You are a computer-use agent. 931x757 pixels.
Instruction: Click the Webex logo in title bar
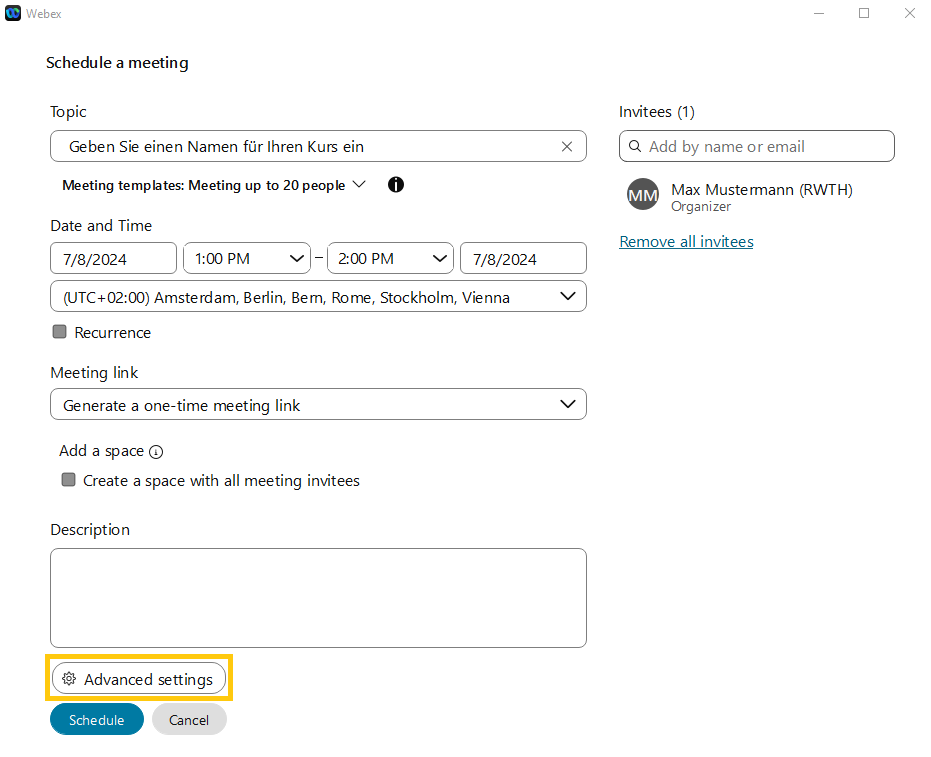13,13
